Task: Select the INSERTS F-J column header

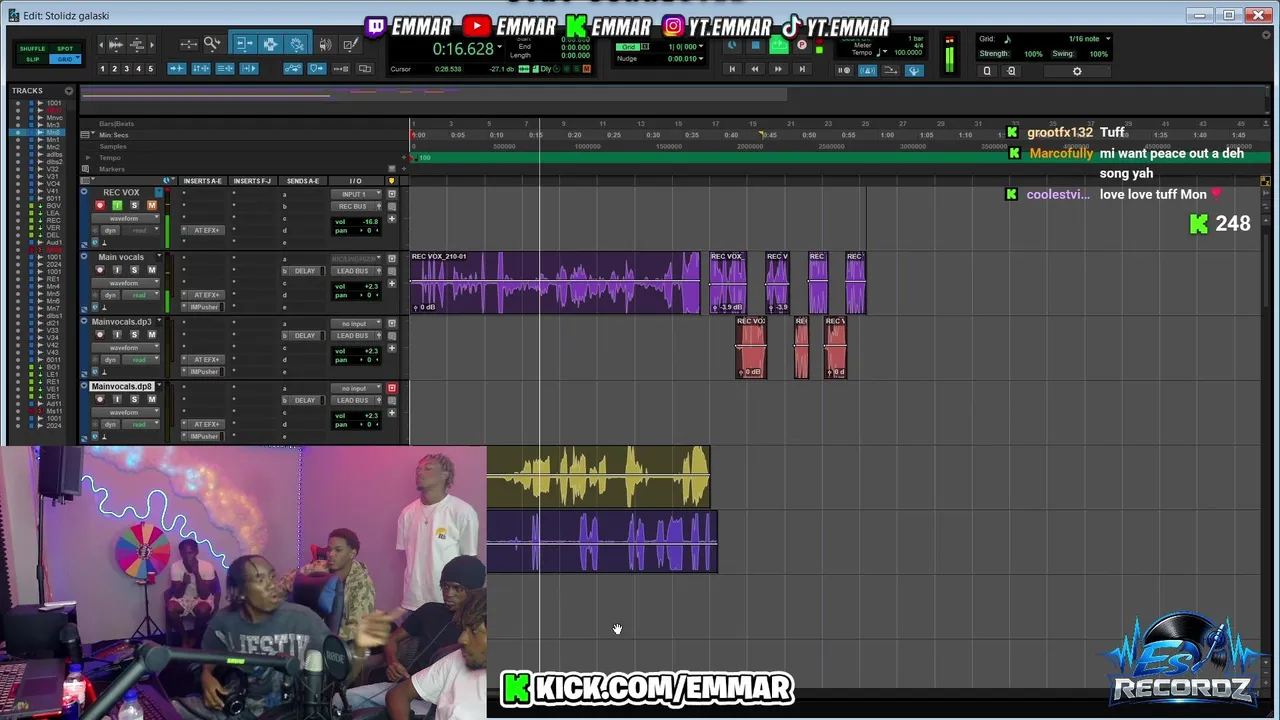Action: (x=252, y=181)
